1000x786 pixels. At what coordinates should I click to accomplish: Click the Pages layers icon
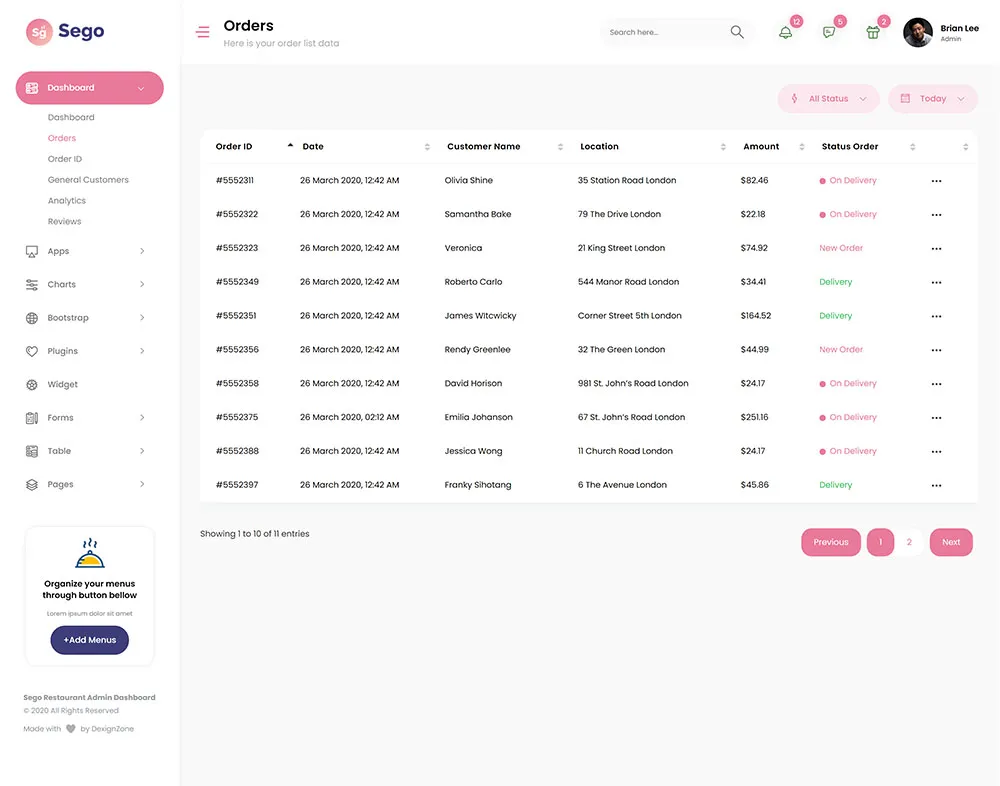click(x=31, y=484)
